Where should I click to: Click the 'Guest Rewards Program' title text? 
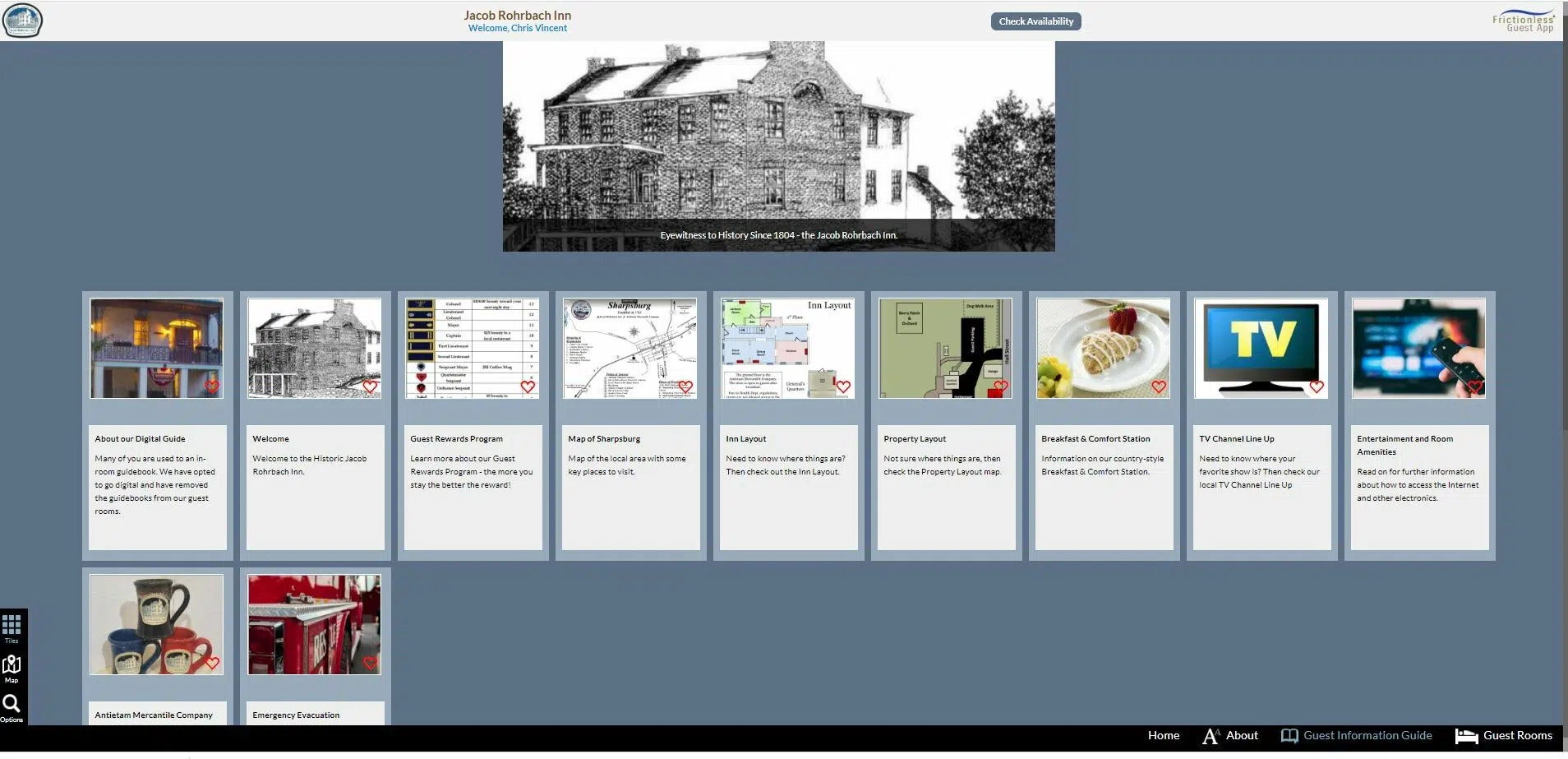tap(456, 439)
